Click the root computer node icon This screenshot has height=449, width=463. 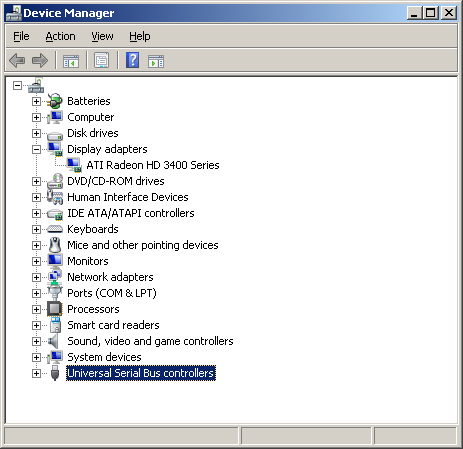point(36,86)
